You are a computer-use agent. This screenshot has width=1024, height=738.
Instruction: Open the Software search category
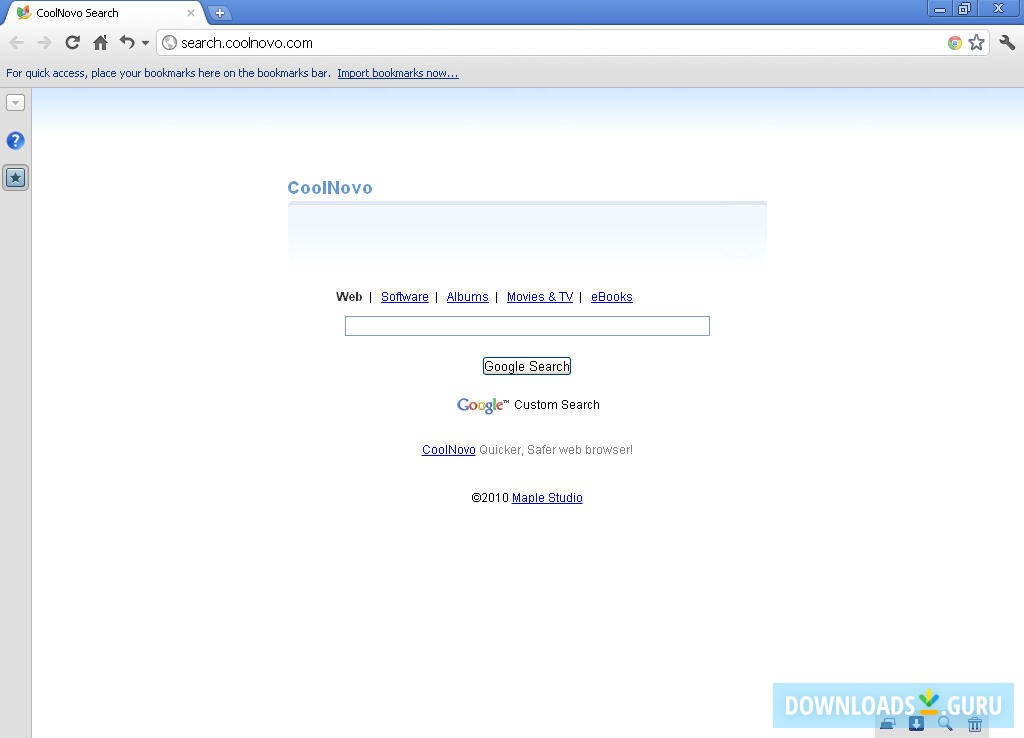tap(405, 297)
